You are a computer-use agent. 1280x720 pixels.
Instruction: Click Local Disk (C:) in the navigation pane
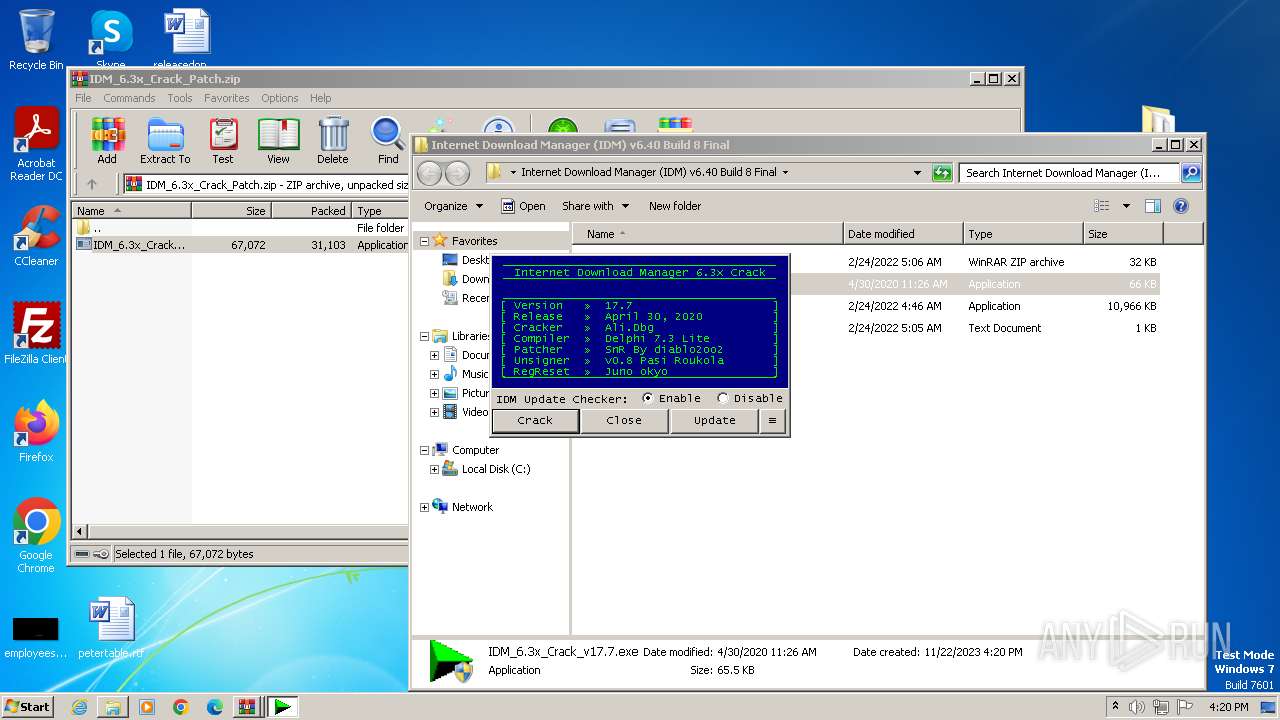pyautogui.click(x=496, y=469)
